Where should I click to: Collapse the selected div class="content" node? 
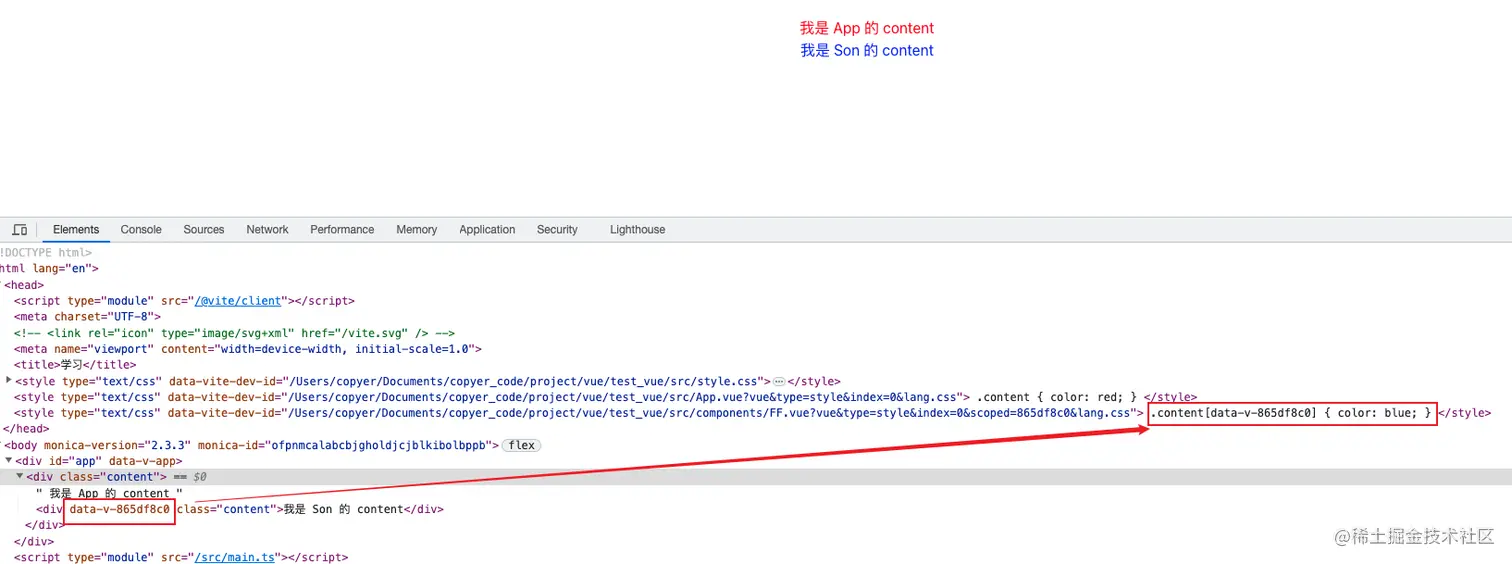tap(20, 476)
